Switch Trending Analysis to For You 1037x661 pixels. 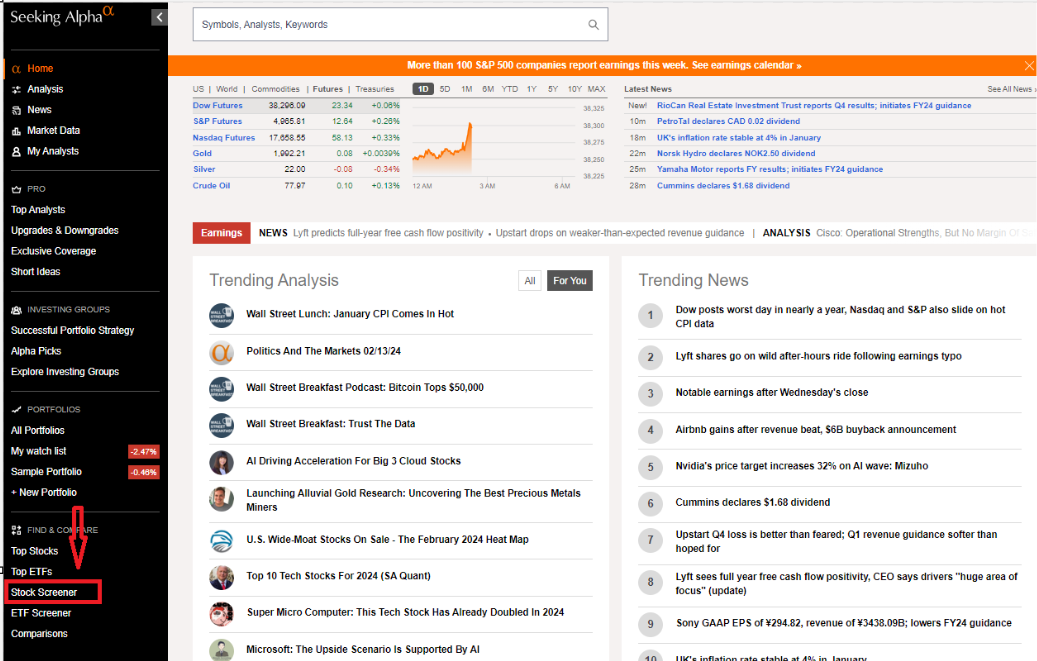pyautogui.click(x=569, y=280)
